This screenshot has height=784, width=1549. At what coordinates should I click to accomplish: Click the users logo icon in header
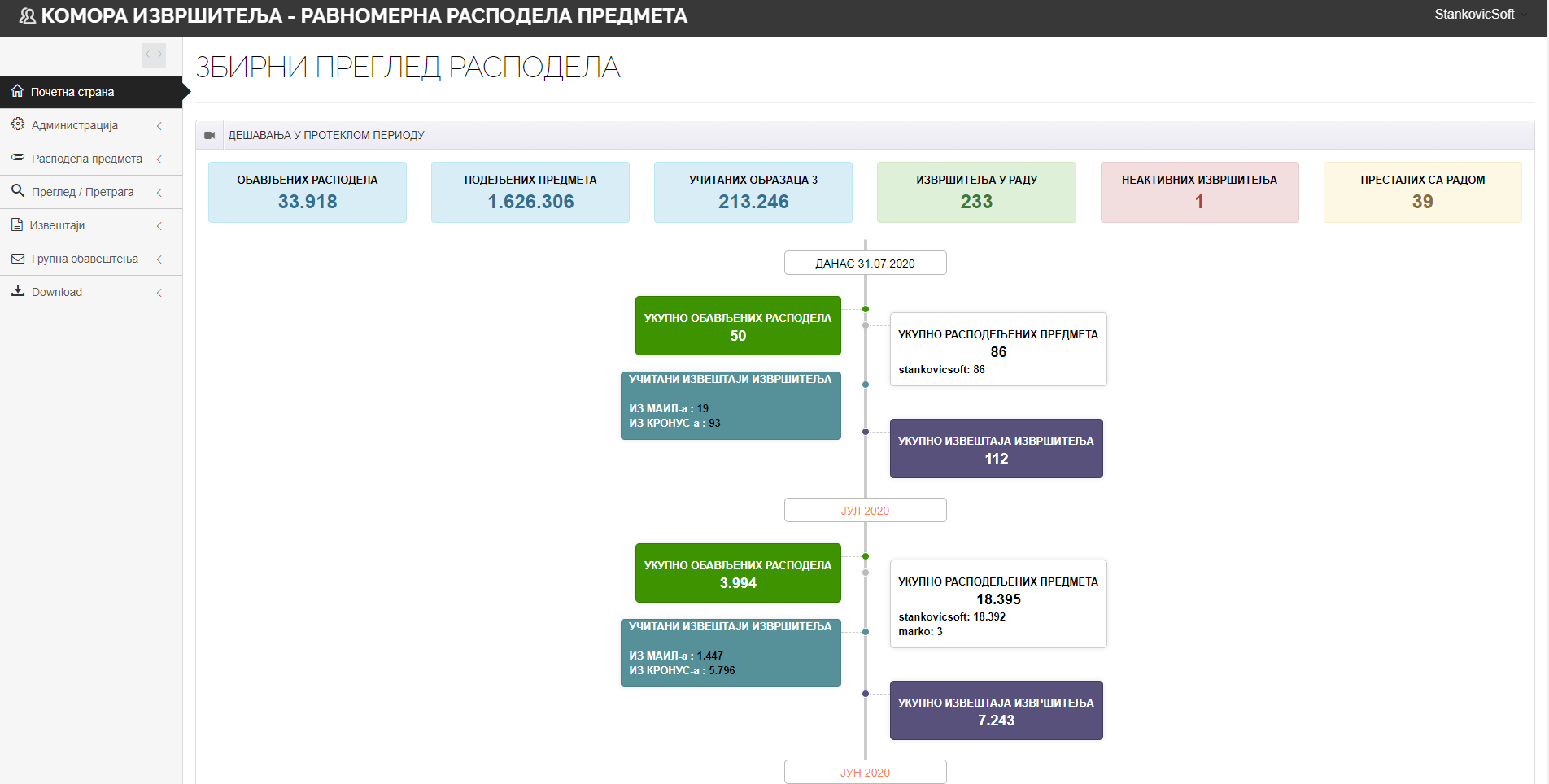(27, 16)
